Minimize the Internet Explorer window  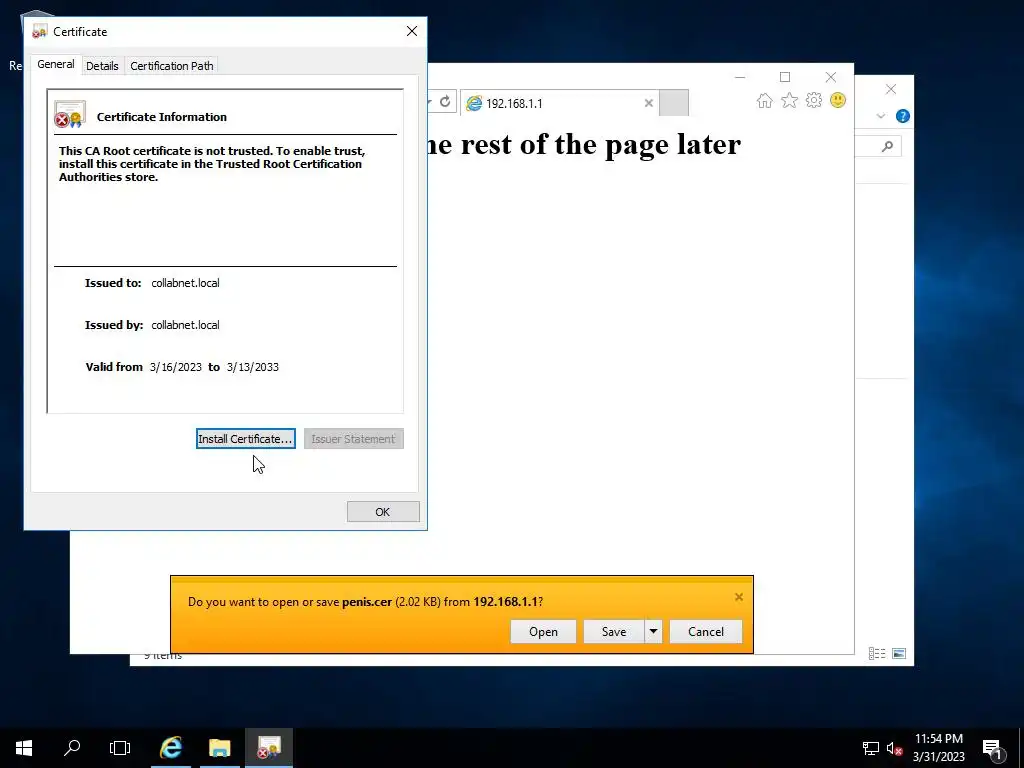click(x=740, y=77)
